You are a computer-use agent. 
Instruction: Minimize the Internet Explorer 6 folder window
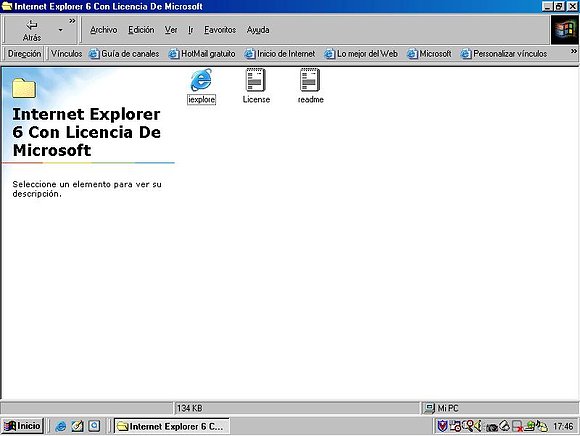[548, 6]
